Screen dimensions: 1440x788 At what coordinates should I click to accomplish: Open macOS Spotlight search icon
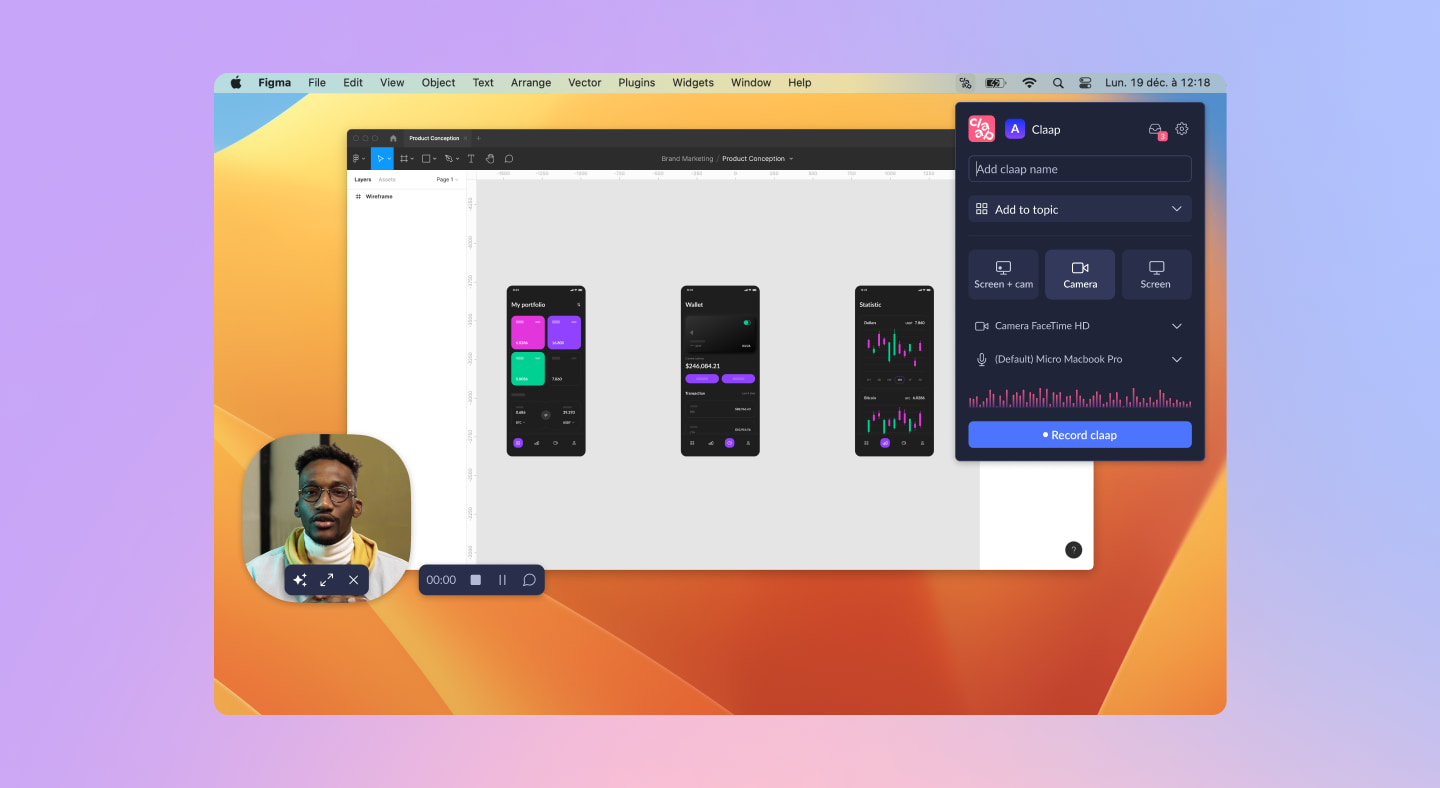tap(1058, 83)
